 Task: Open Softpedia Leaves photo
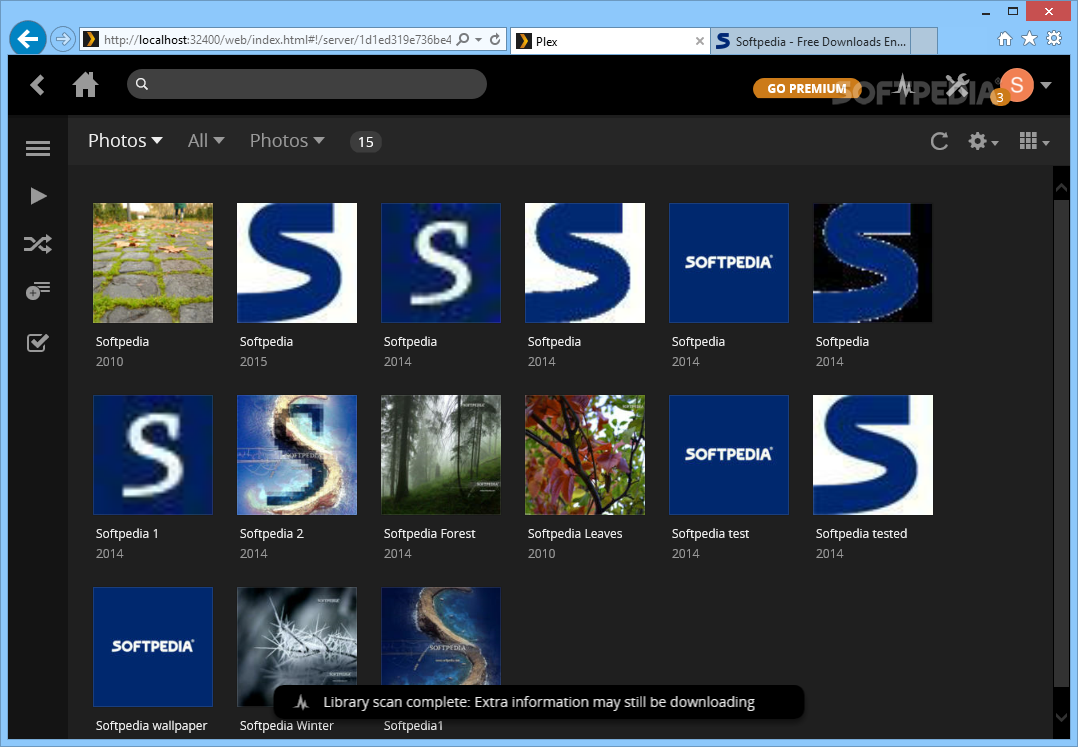585,455
